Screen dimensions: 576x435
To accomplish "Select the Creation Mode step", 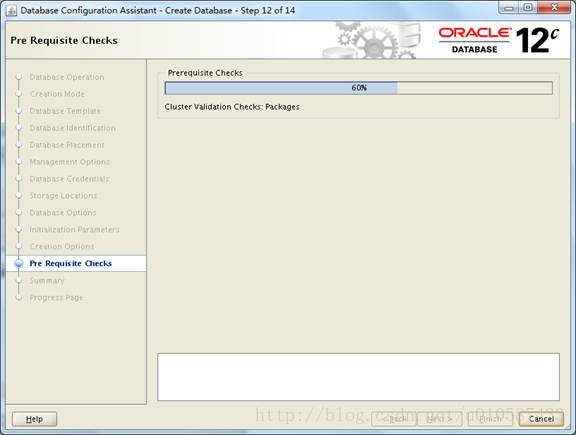I will click(x=57, y=94).
